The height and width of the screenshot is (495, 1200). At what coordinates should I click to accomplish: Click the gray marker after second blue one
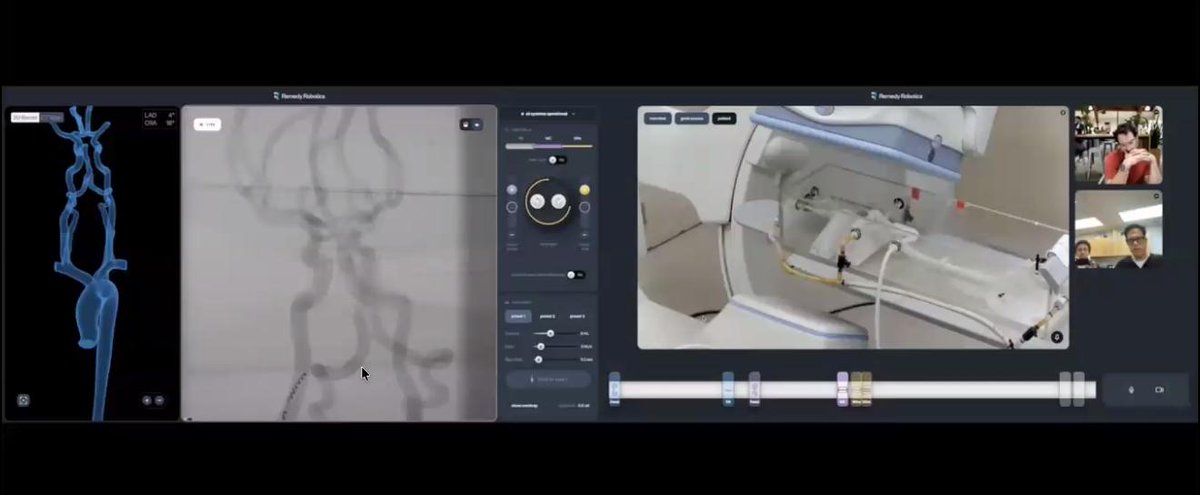[x=755, y=388]
